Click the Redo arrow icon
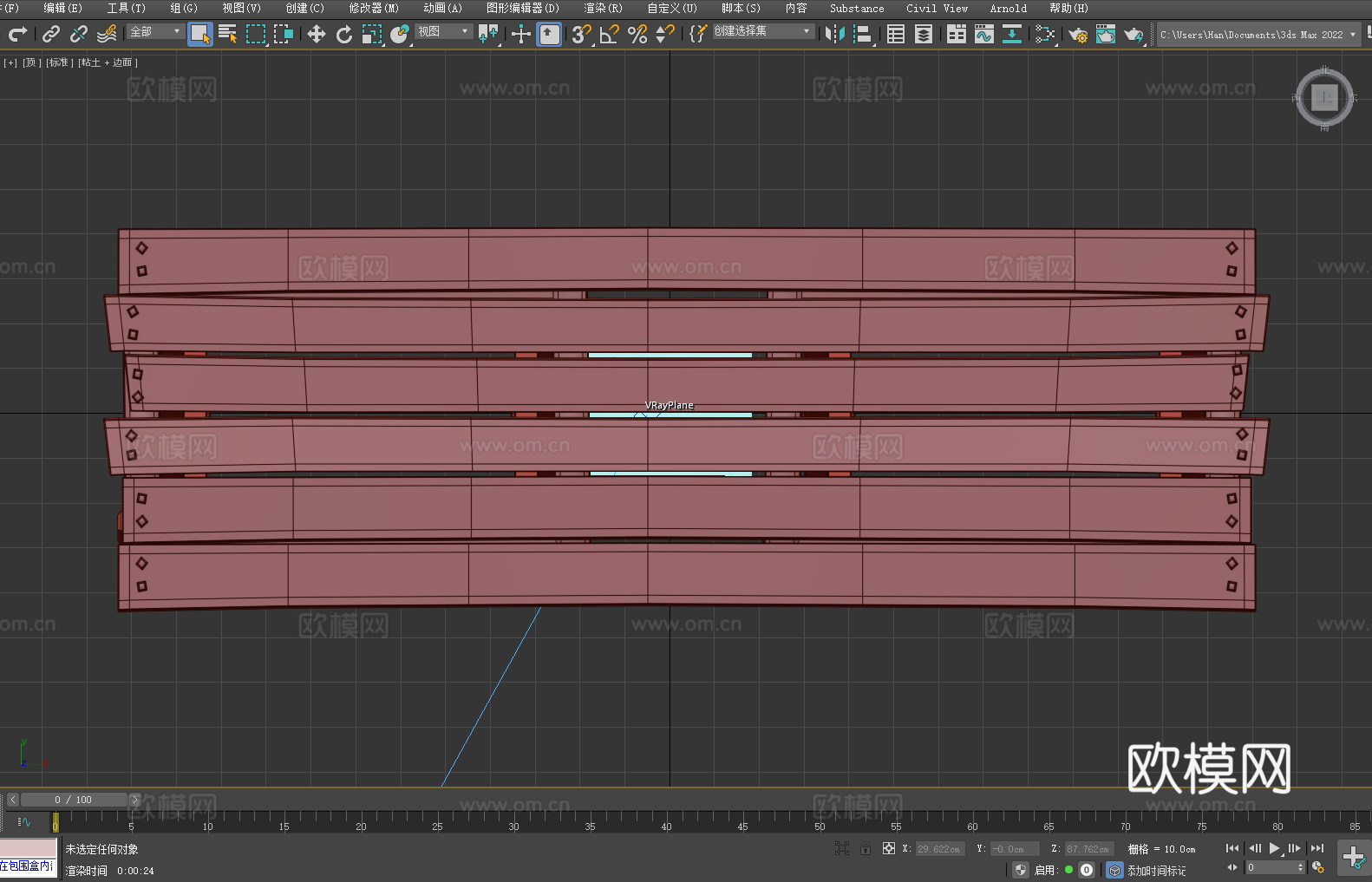Viewport: 1372px width, 882px height. pyautogui.click(x=17, y=34)
